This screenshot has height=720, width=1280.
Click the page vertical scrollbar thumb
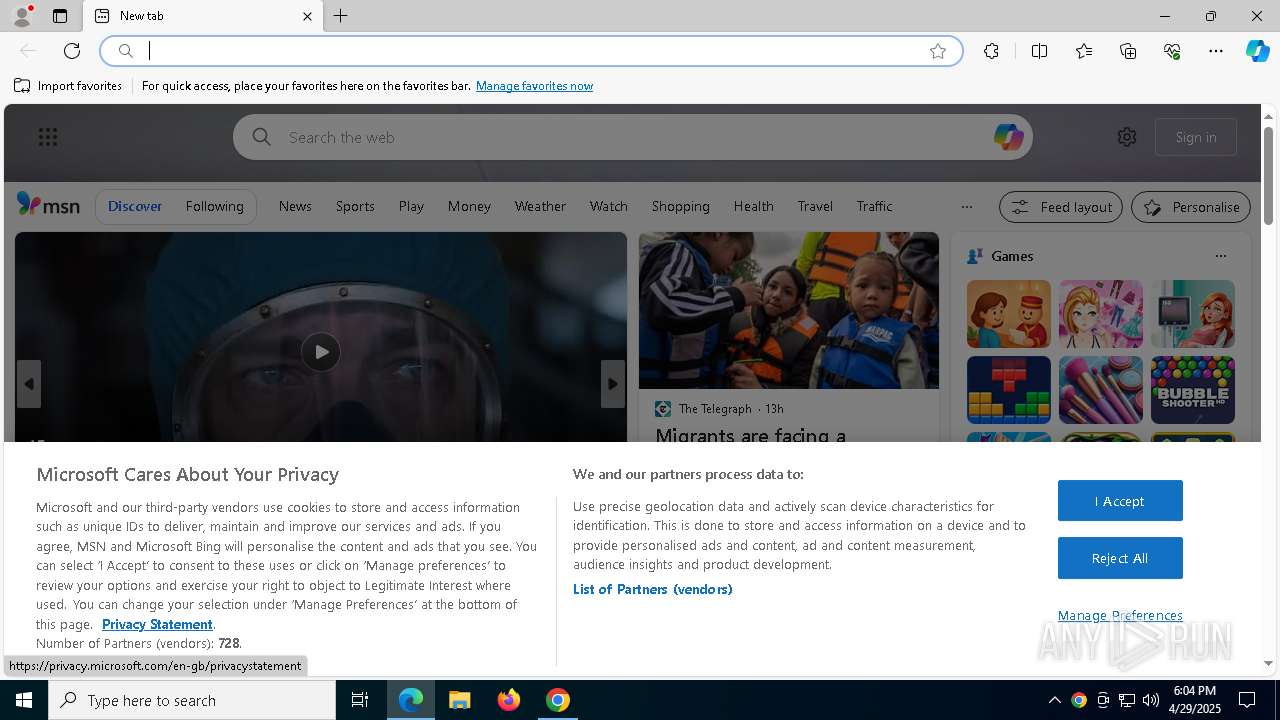pos(1269,175)
